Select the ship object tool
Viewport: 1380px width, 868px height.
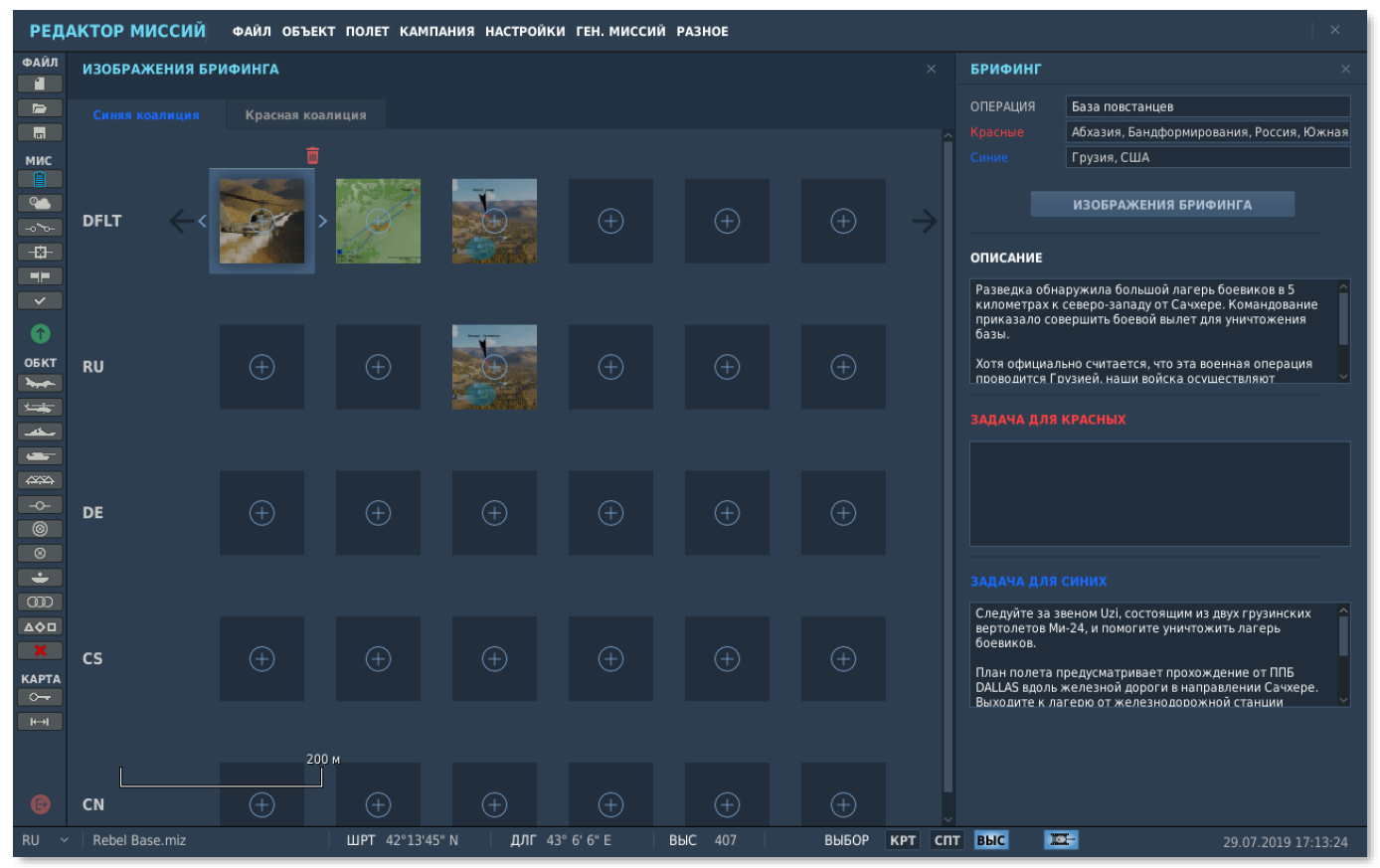(x=40, y=432)
